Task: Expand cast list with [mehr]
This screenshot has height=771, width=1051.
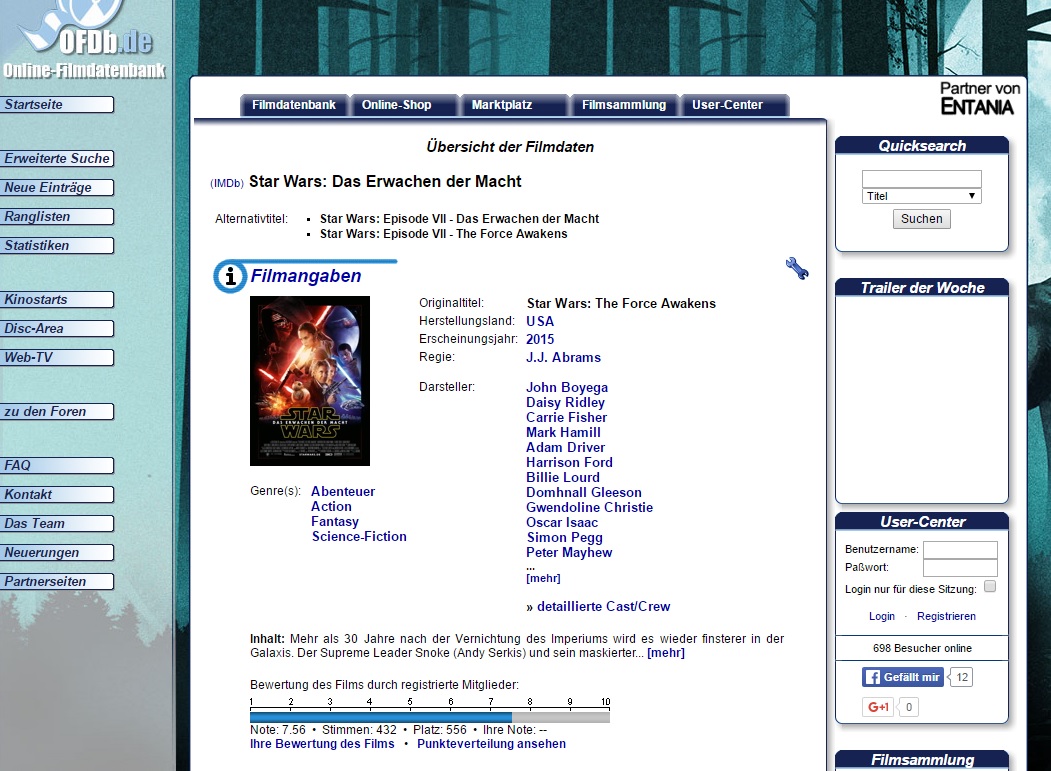Action: (544, 578)
